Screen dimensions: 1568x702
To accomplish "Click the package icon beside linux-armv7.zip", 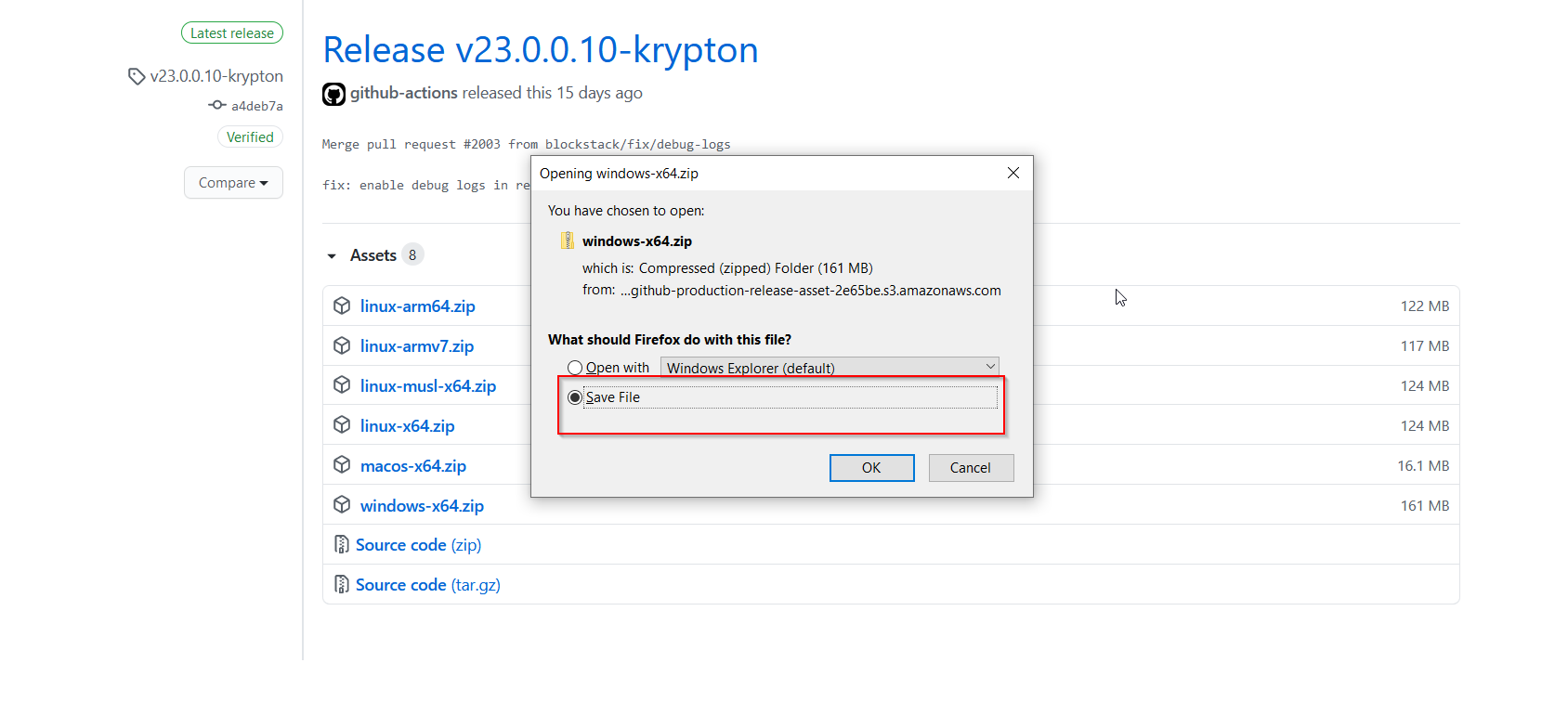I will click(x=342, y=345).
